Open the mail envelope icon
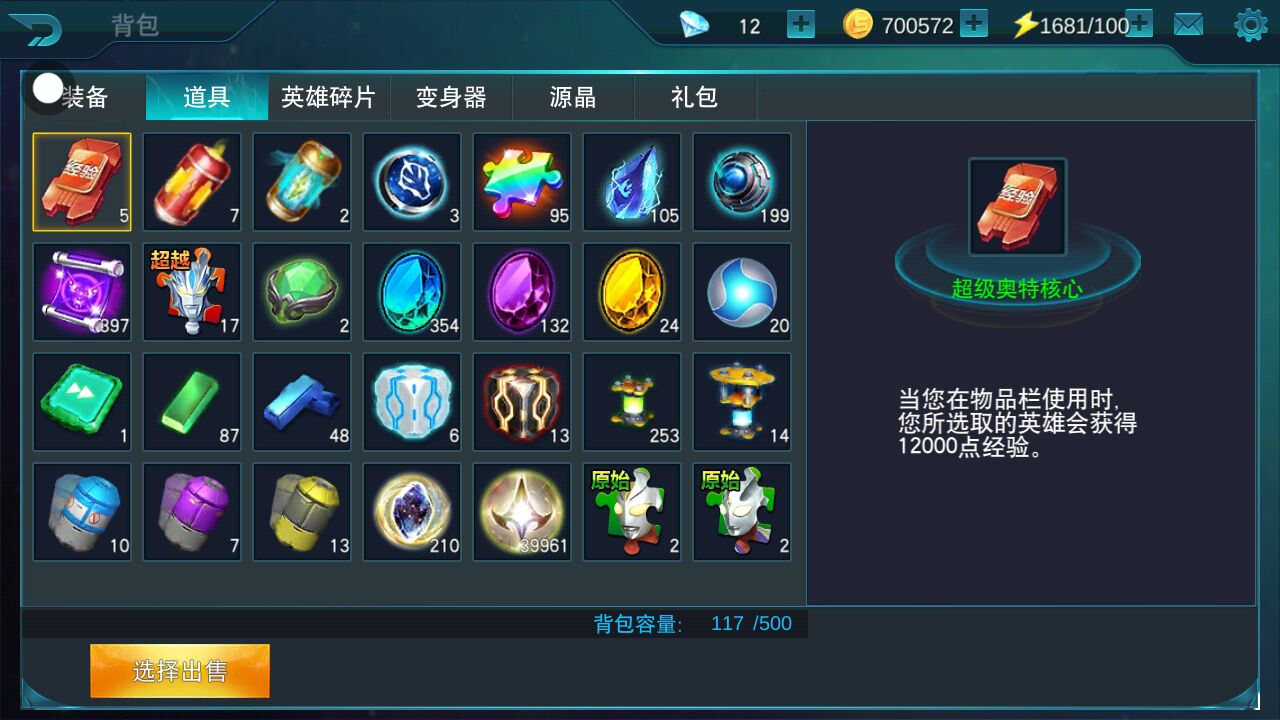Image resolution: width=1280 pixels, height=720 pixels. pyautogui.click(x=1188, y=25)
